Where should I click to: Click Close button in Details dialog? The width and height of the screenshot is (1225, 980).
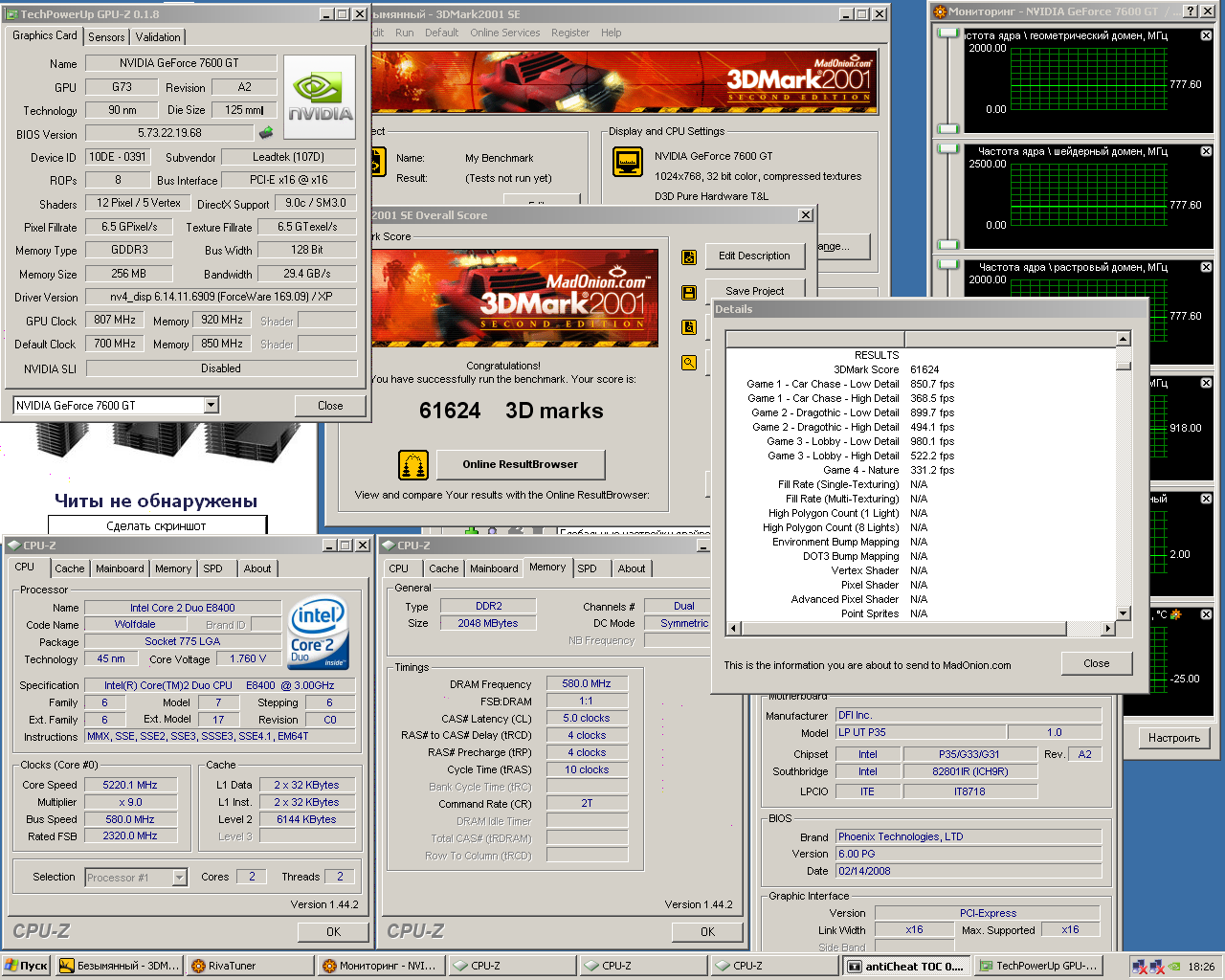pyautogui.click(x=1097, y=663)
